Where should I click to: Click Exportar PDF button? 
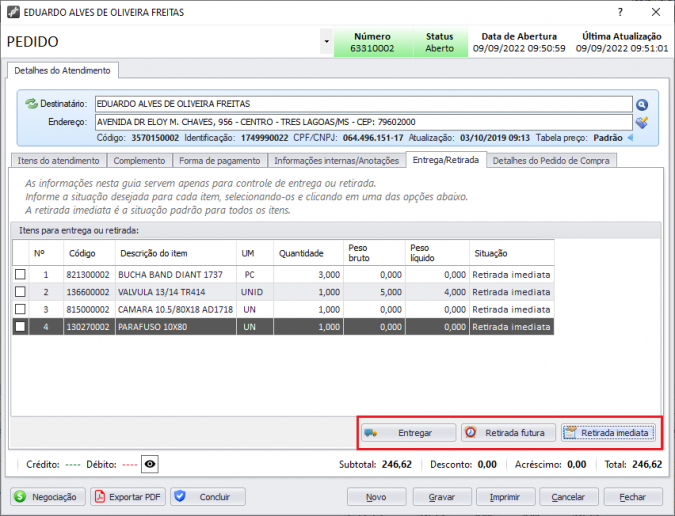click(x=128, y=497)
